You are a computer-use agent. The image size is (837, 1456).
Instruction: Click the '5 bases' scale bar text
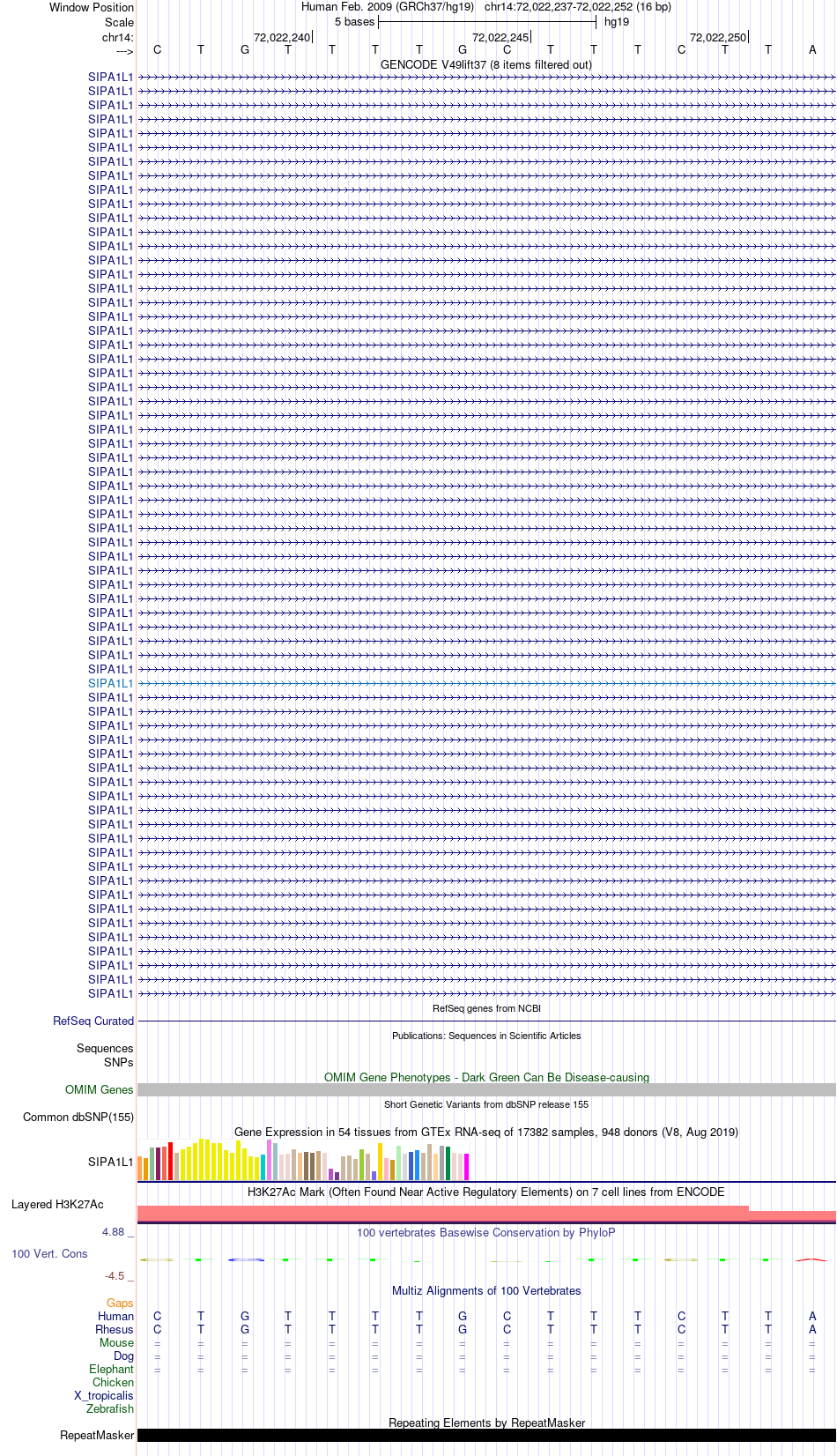tap(354, 22)
